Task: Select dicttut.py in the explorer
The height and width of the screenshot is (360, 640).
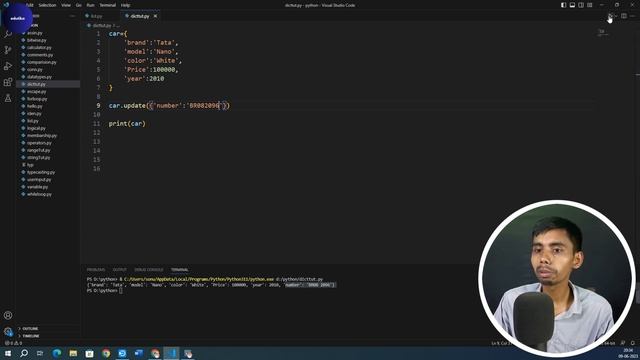Action: click(x=48, y=84)
